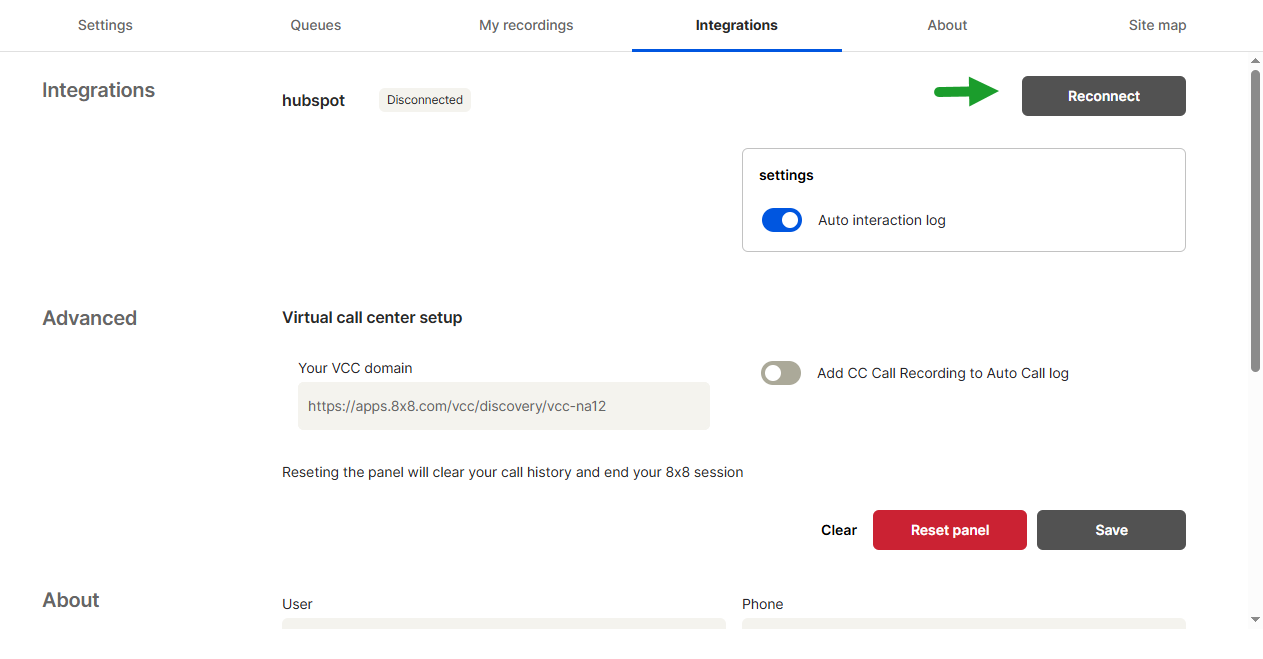Save the virtual call center setup

click(1111, 530)
